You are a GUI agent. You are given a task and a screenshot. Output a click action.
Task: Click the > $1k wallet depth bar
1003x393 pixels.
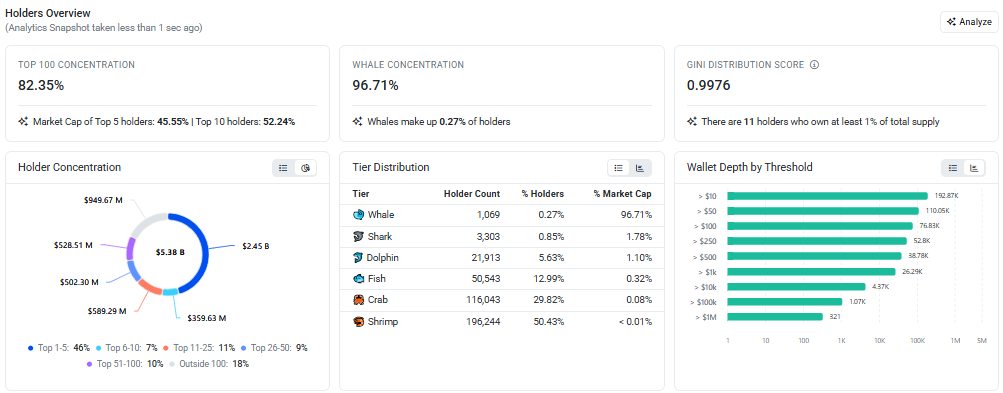pyautogui.click(x=812, y=271)
